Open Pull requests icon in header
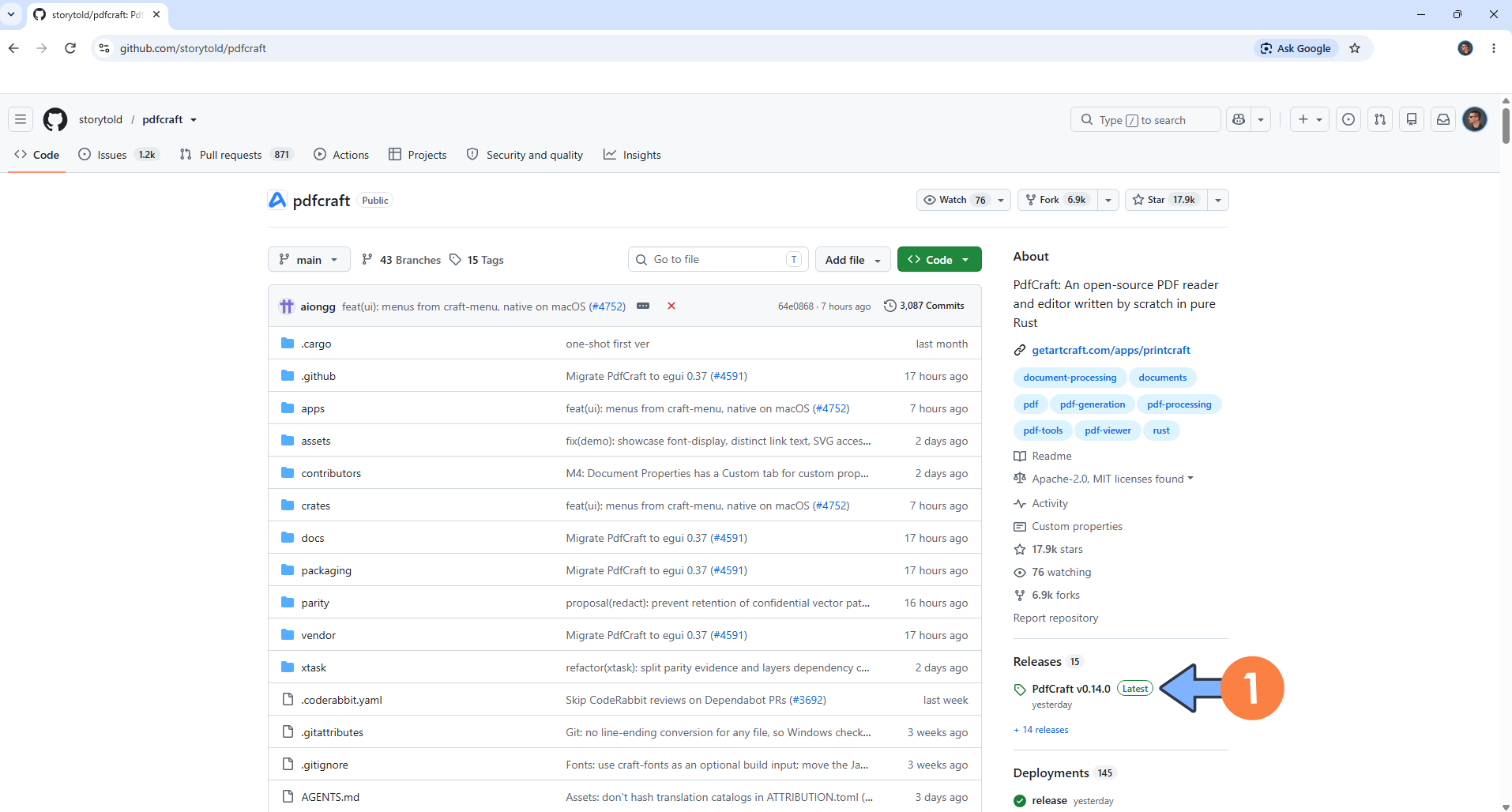The image size is (1512, 812). (1380, 119)
